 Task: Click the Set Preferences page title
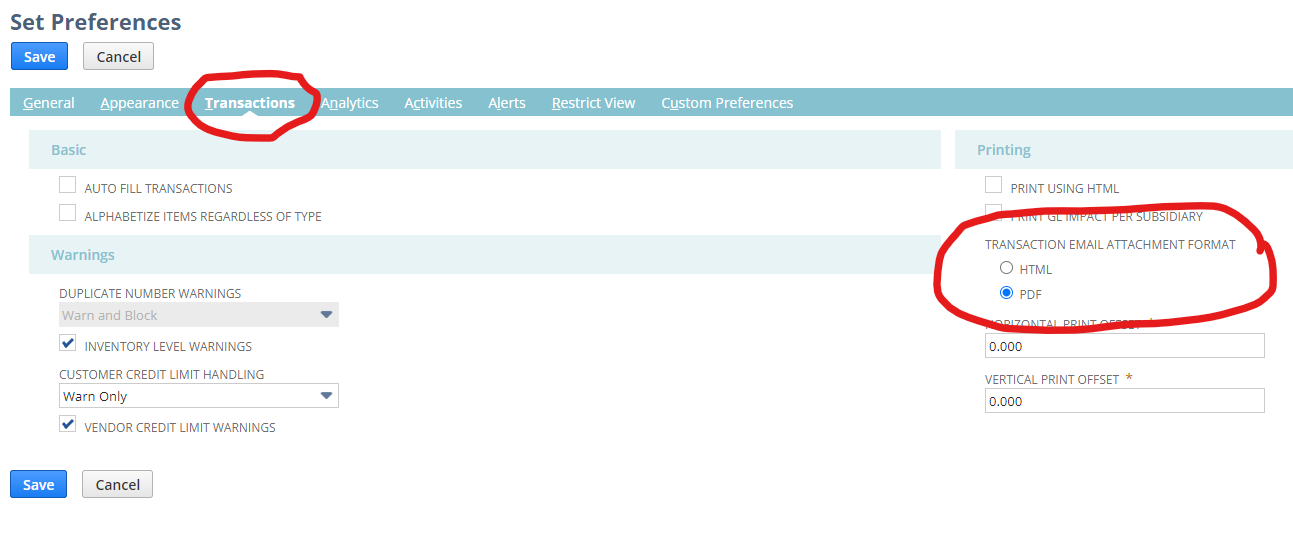pos(96,21)
